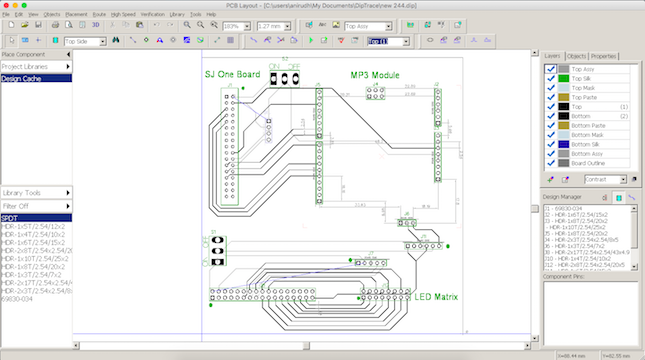Open print preview
The height and width of the screenshot is (360, 645).
[x=69, y=26]
